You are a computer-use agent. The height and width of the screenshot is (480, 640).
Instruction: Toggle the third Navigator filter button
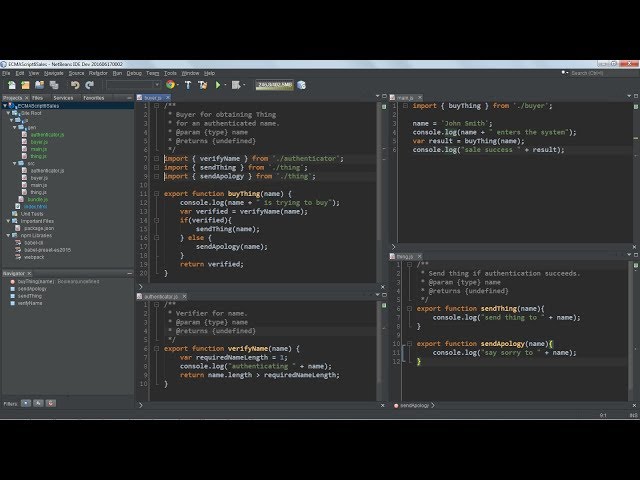pos(51,403)
